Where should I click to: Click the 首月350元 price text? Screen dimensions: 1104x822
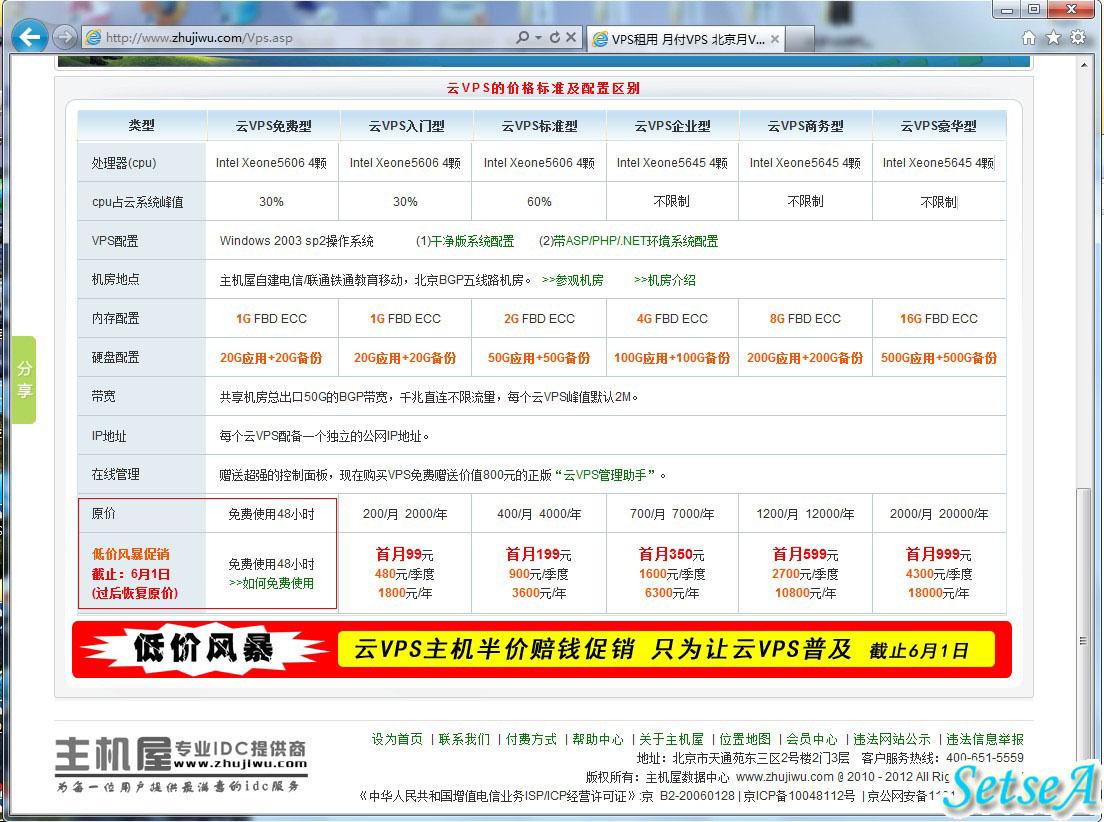pos(672,554)
